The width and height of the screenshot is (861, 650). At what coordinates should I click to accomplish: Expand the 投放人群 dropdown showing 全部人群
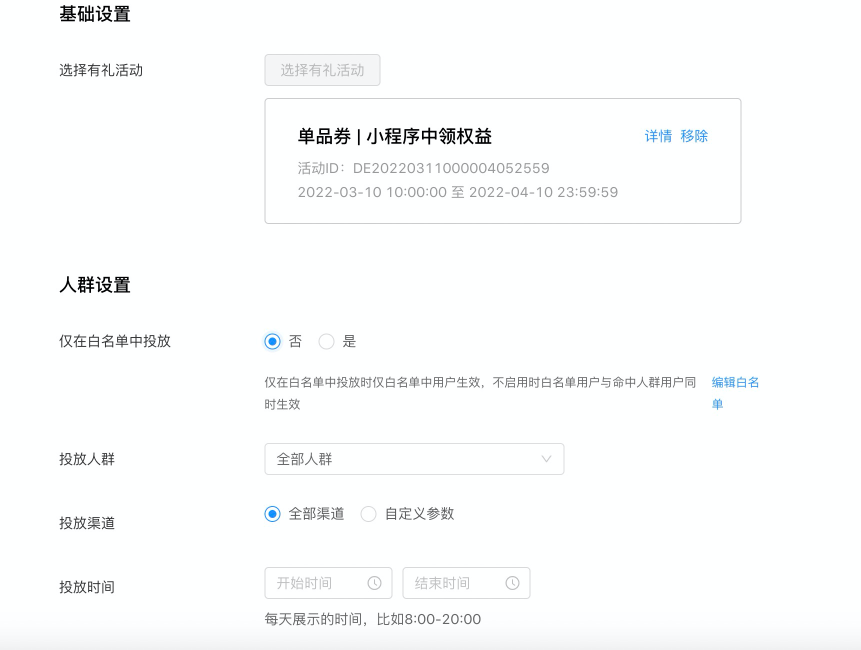(x=414, y=459)
